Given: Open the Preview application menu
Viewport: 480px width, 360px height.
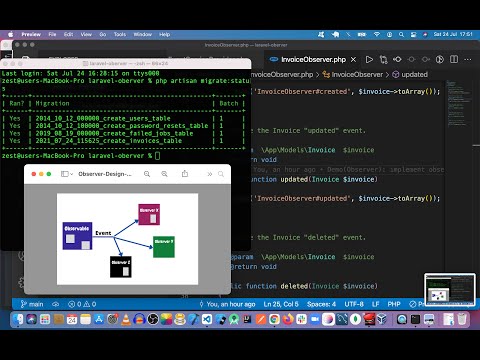Looking at the screenshot, I should point(31,34).
